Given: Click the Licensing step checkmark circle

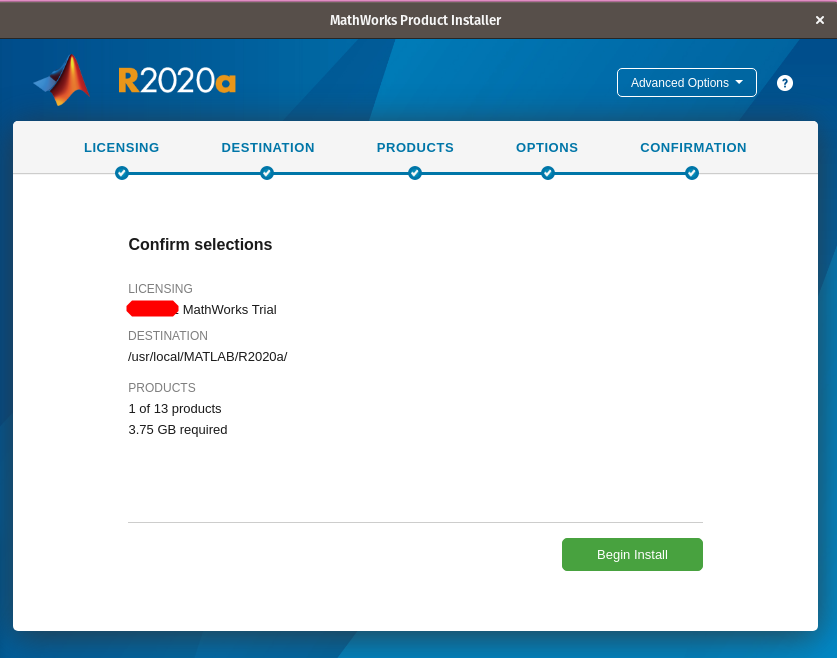Looking at the screenshot, I should (x=122, y=173).
